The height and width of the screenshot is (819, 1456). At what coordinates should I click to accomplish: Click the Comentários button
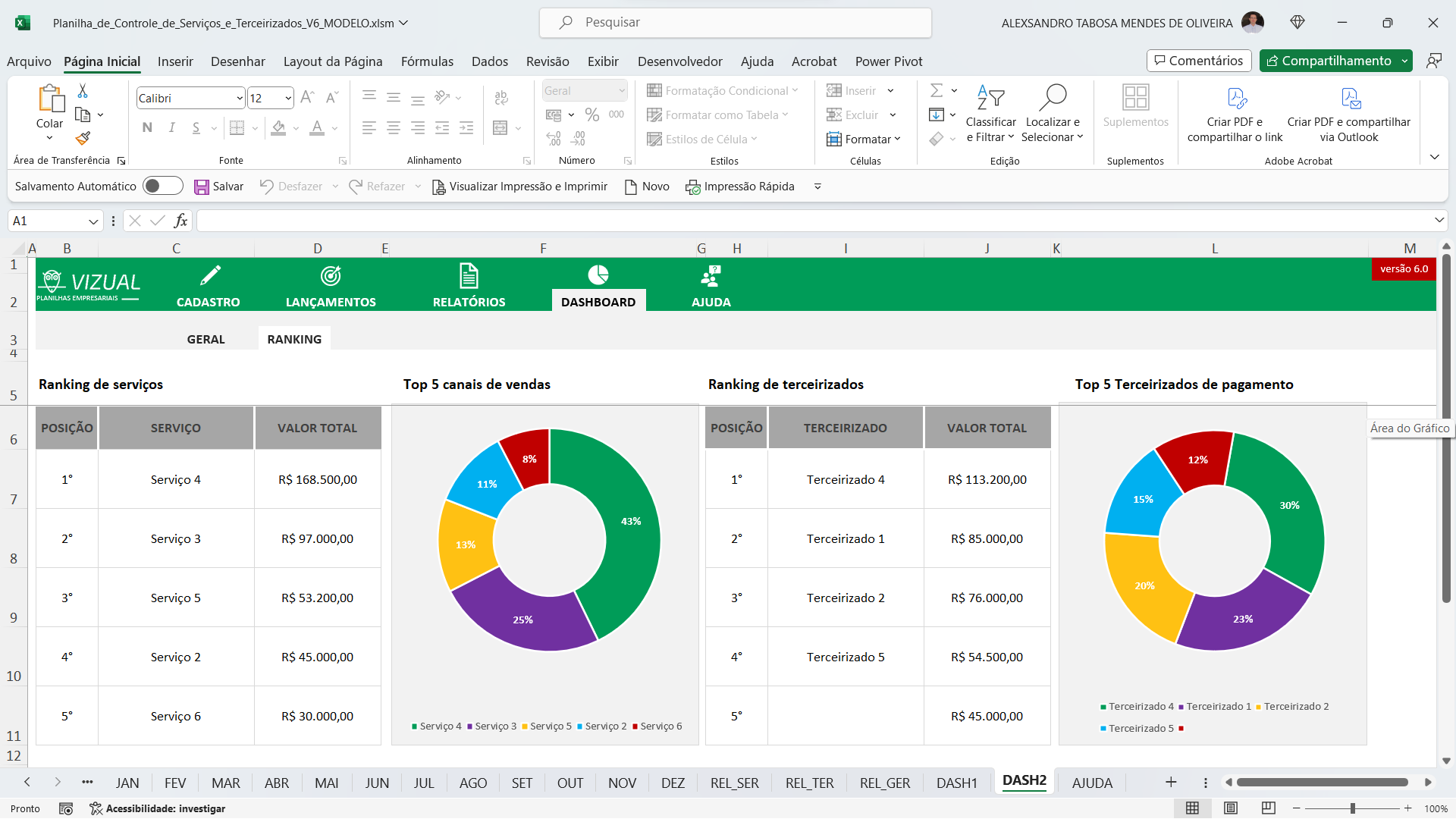coord(1199,61)
